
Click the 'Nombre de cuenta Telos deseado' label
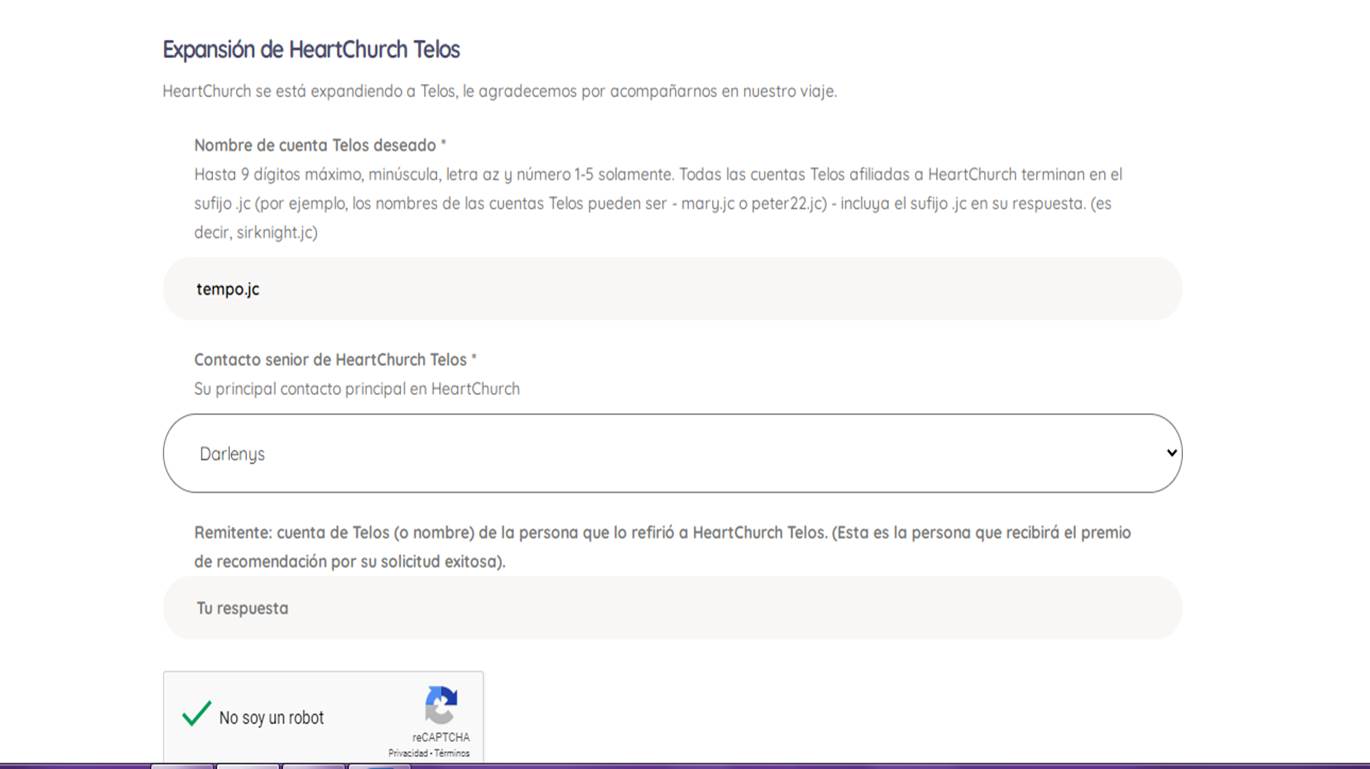click(x=320, y=145)
